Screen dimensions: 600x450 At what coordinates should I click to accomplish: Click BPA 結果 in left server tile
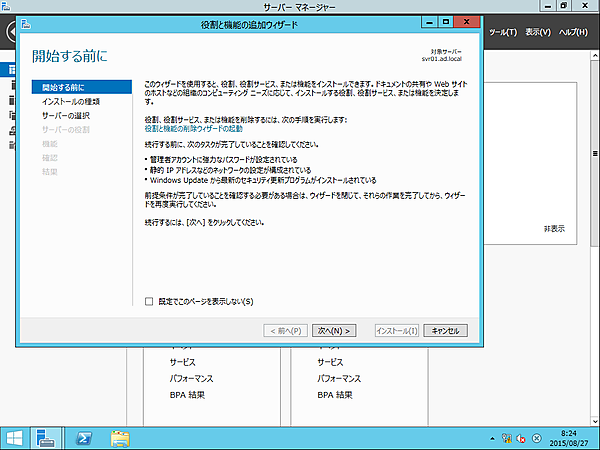pos(187,395)
